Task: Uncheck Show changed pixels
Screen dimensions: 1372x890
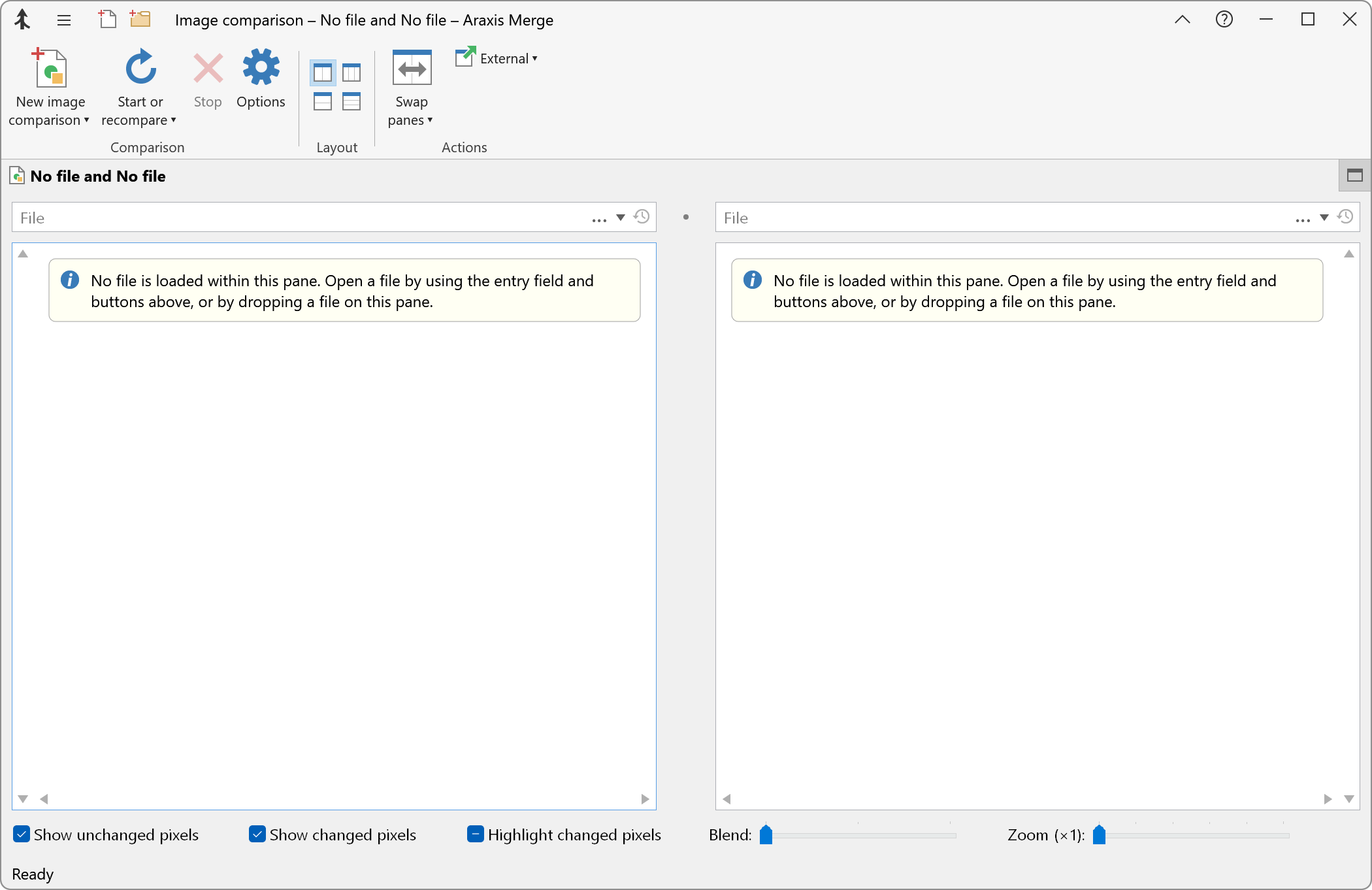Action: click(x=257, y=834)
